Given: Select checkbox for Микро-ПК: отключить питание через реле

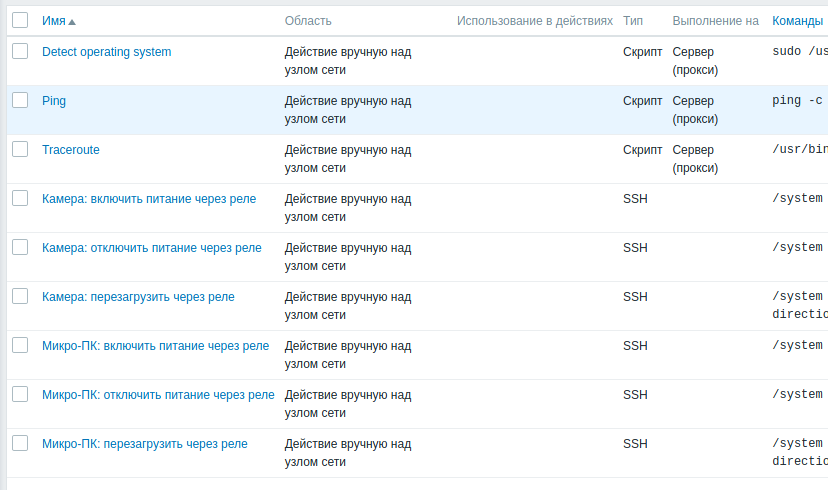Looking at the screenshot, I should point(20,394).
